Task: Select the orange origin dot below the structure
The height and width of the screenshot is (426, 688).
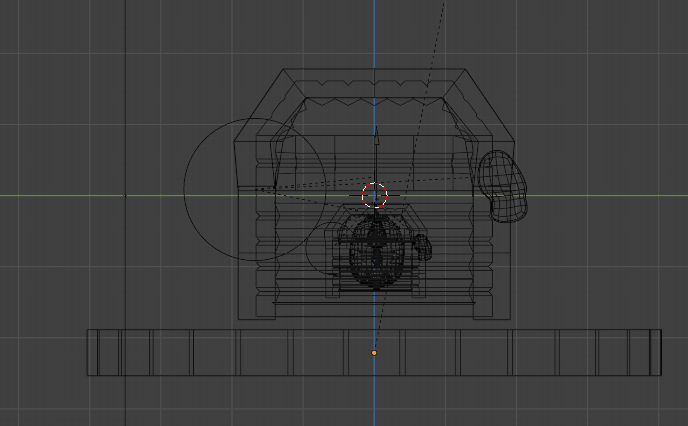Action: tap(374, 352)
